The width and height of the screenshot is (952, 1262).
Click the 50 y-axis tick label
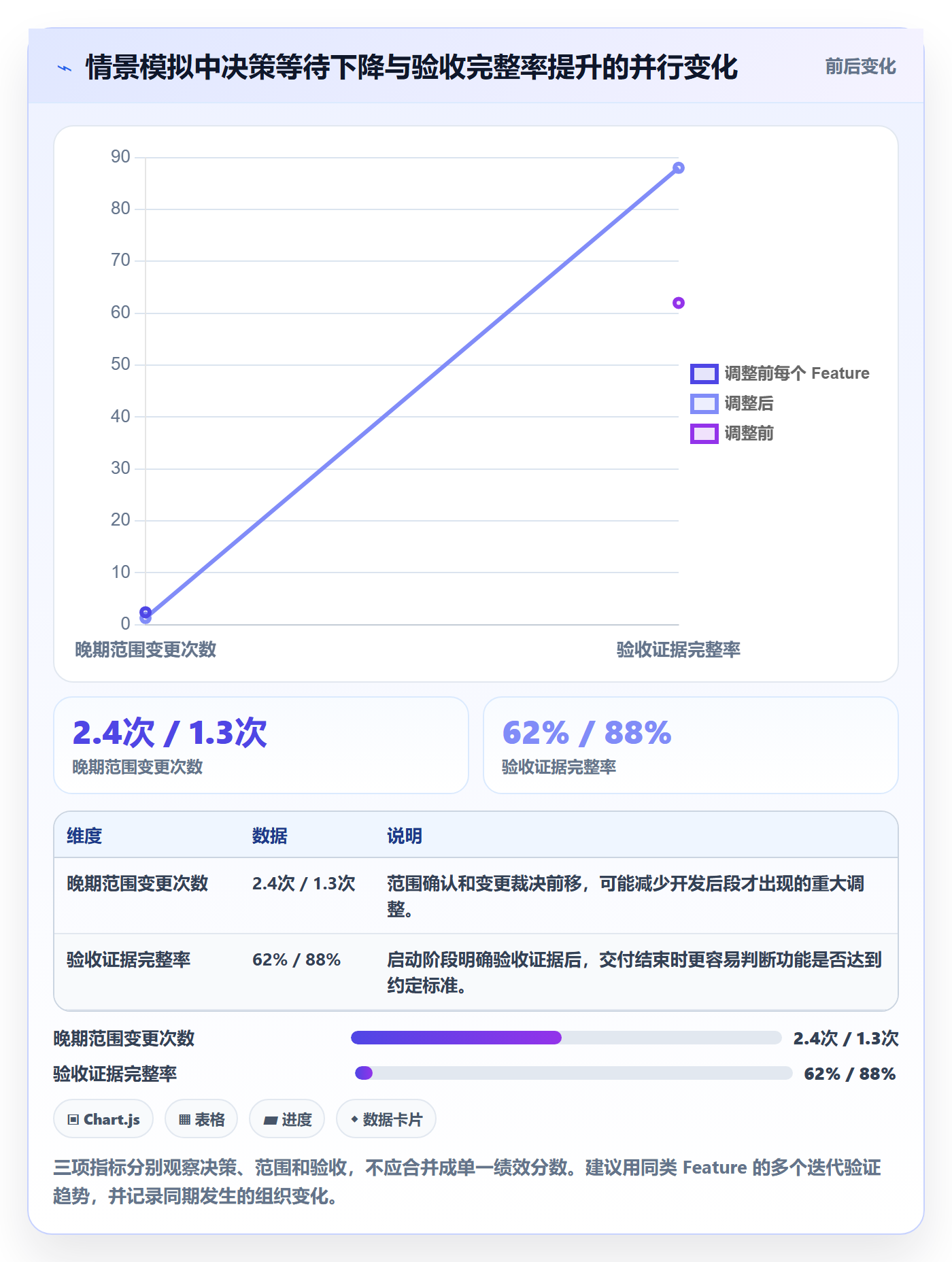click(x=120, y=364)
